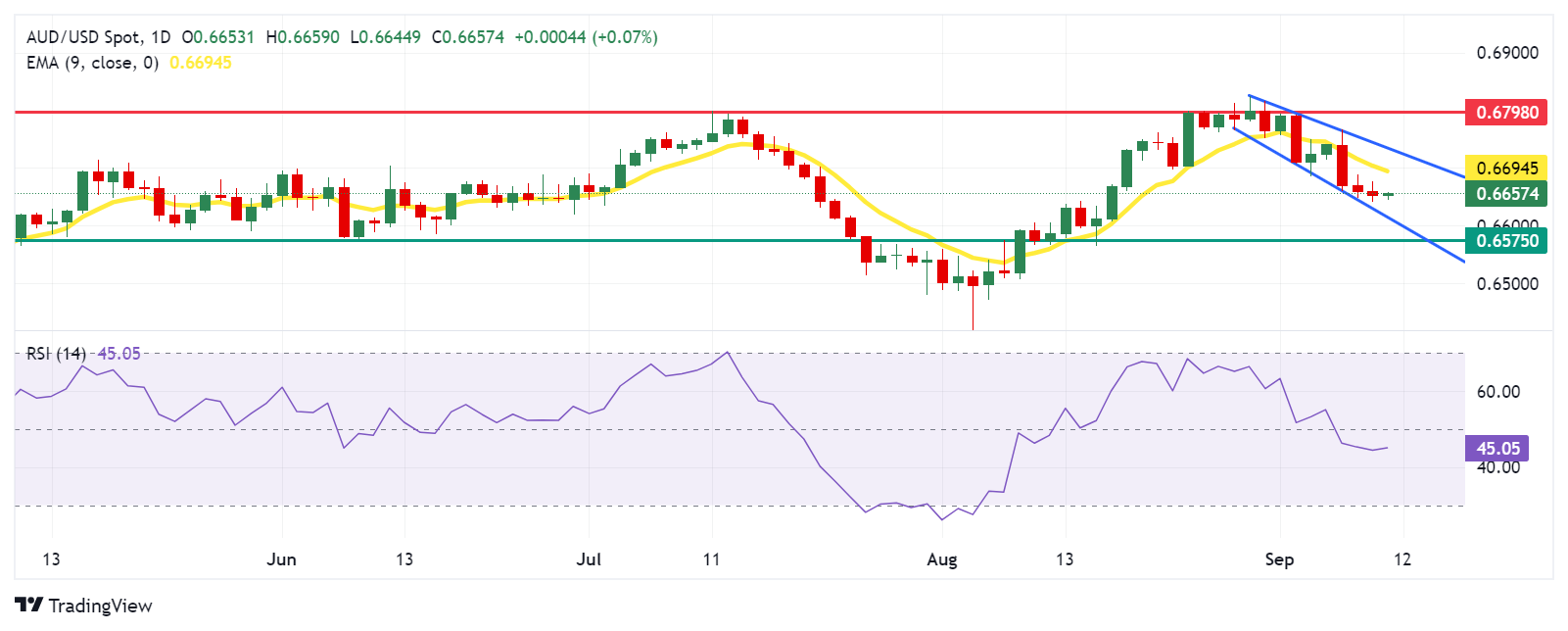
Task: Click the Sep label on time axis
Action: click(x=1279, y=559)
